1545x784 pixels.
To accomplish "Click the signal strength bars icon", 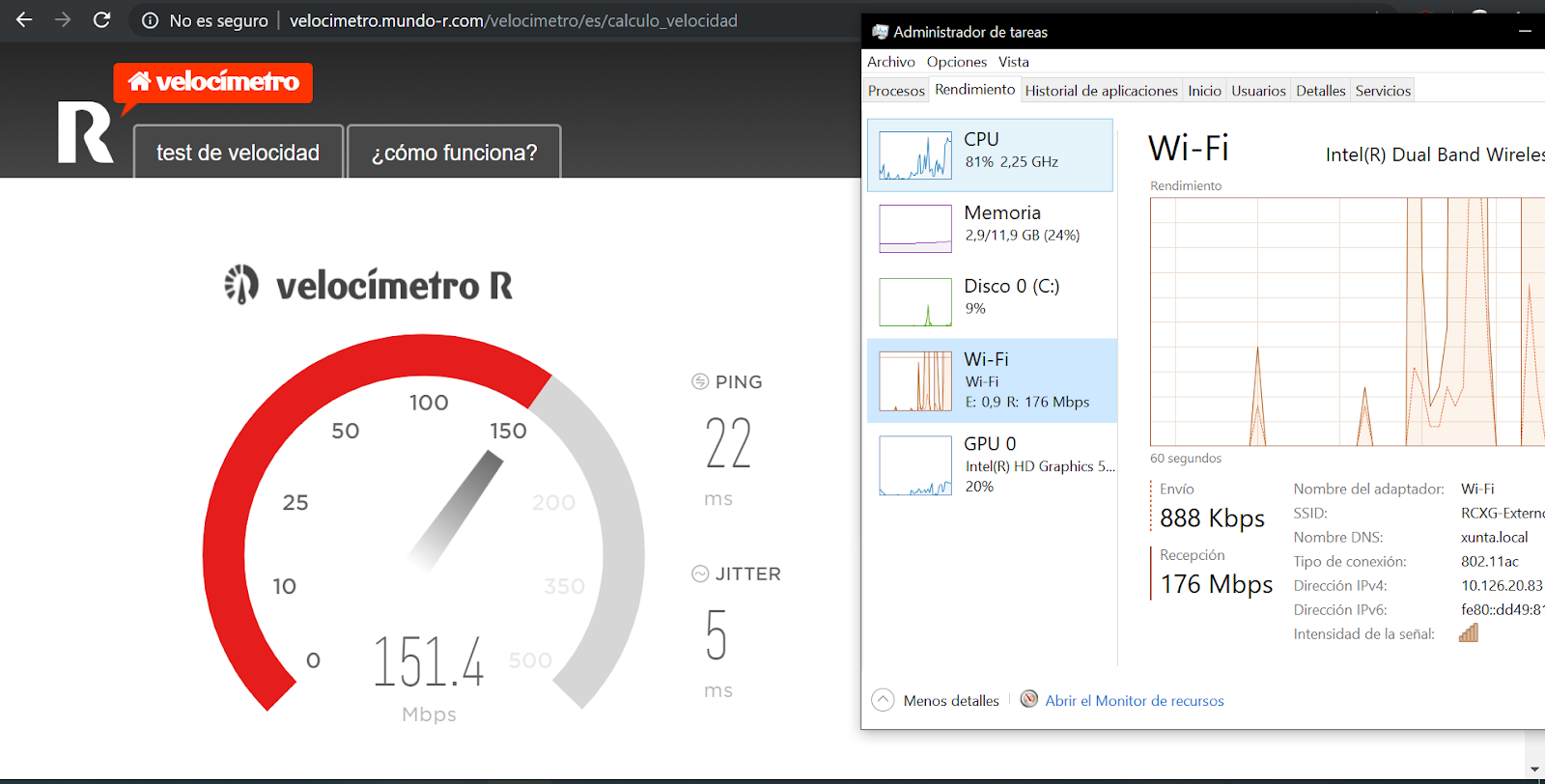I will 1469,633.
